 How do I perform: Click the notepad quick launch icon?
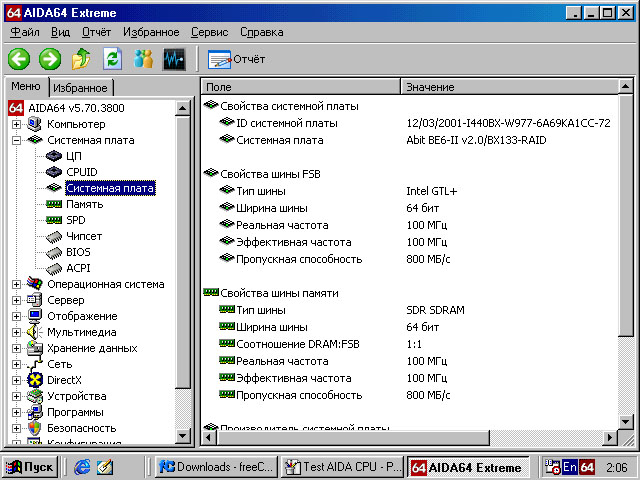tap(105, 467)
